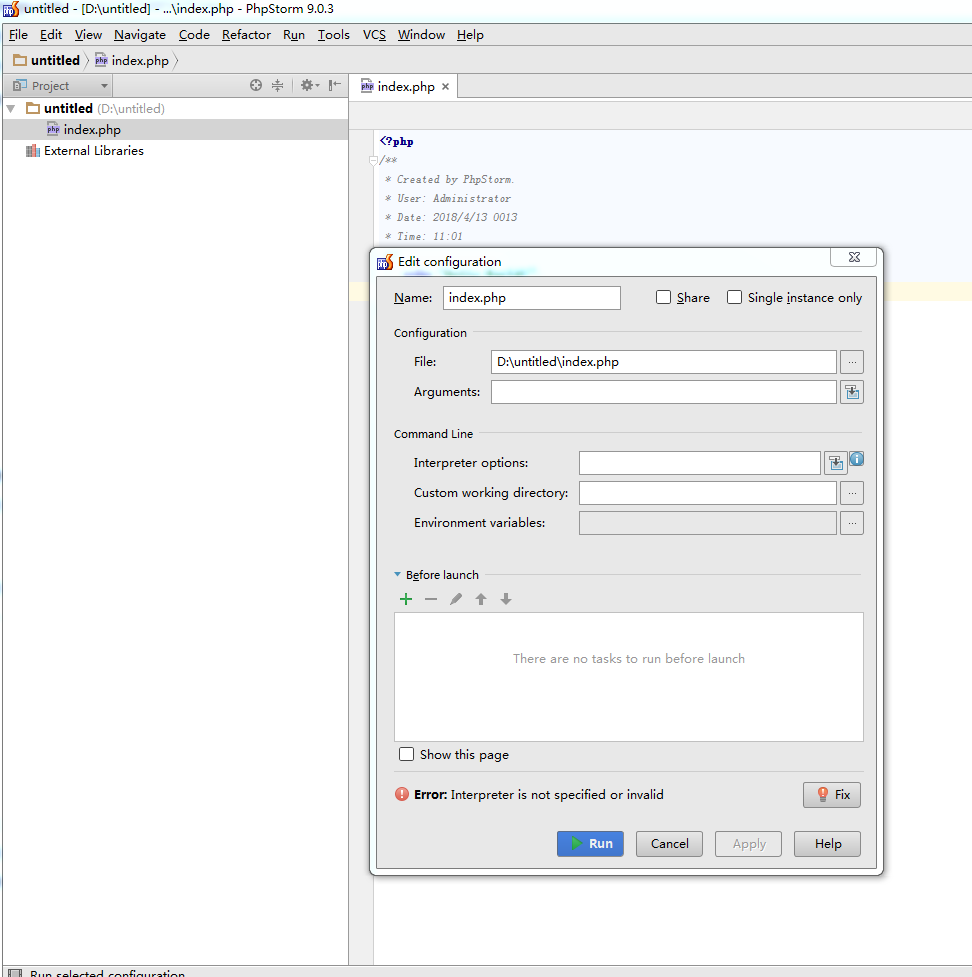The image size is (972, 977).
Task: Open the Run menu
Action: [293, 35]
